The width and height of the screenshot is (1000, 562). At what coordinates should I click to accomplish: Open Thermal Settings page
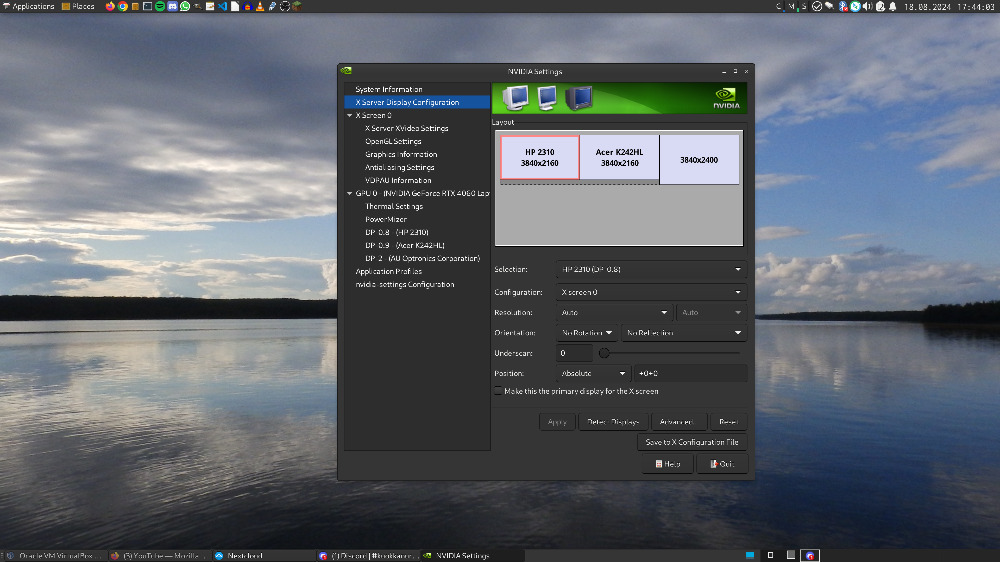point(393,207)
